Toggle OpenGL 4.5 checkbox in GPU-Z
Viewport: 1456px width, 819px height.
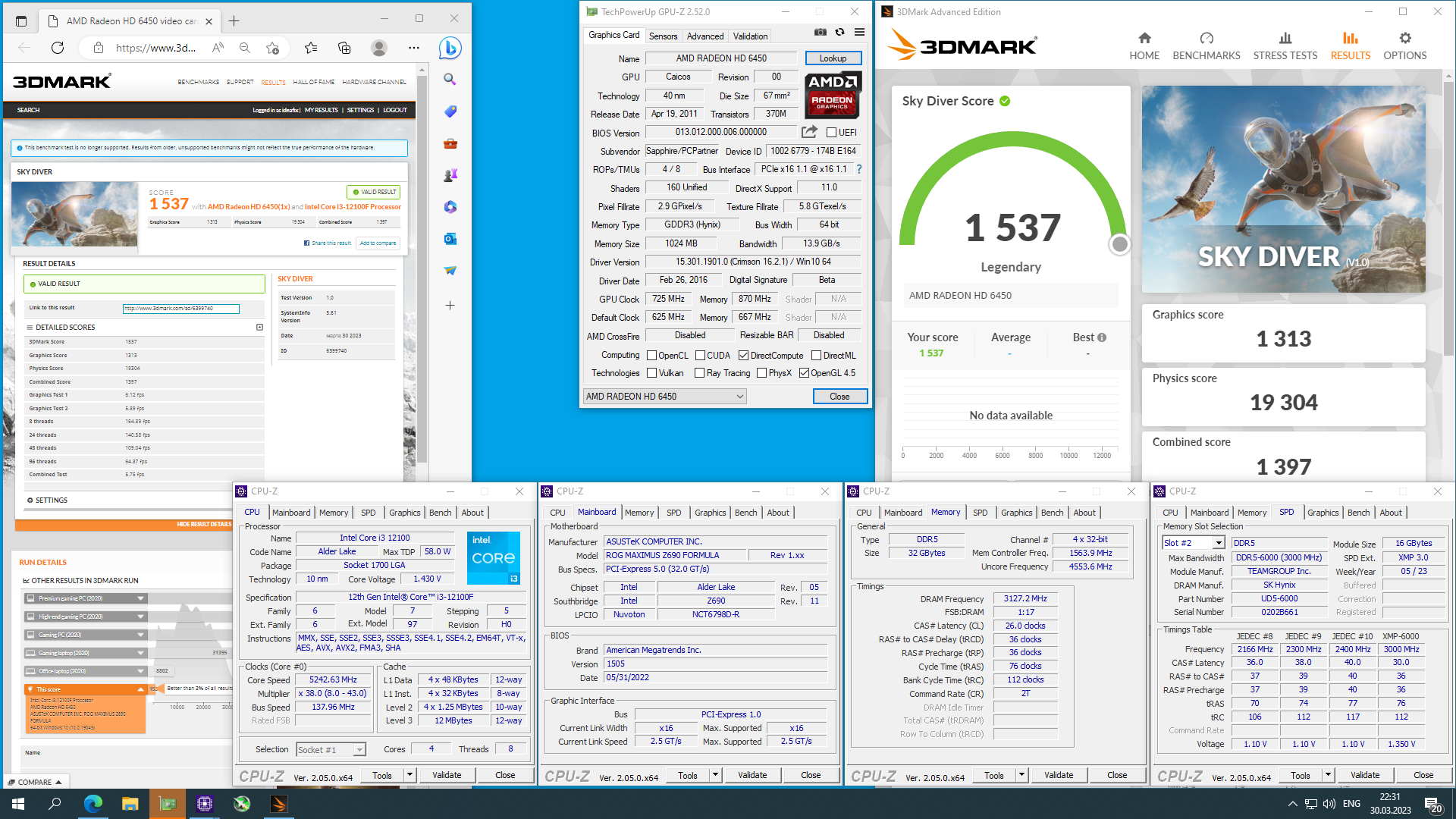(804, 373)
